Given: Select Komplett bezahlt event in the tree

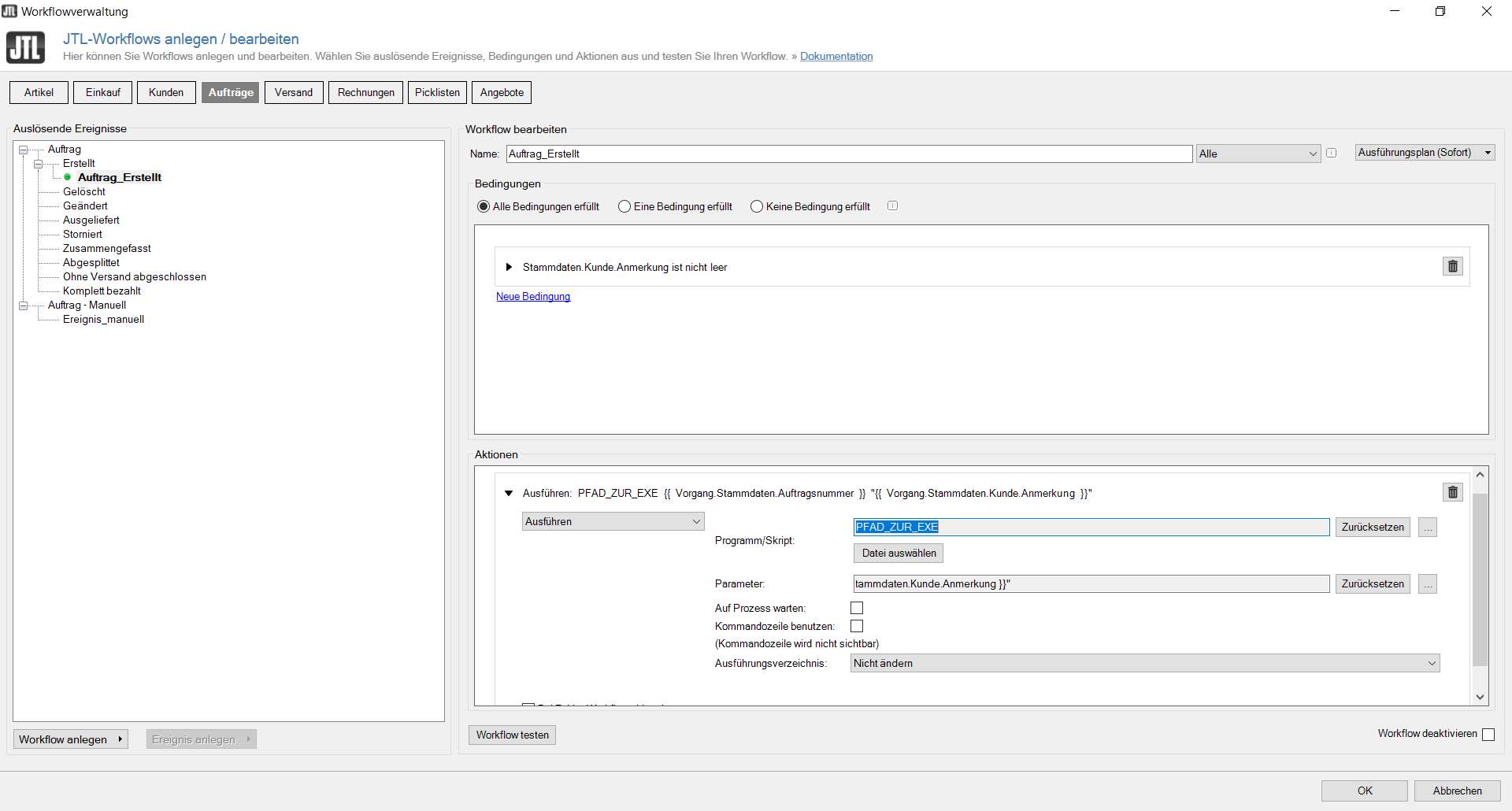Looking at the screenshot, I should coord(102,291).
